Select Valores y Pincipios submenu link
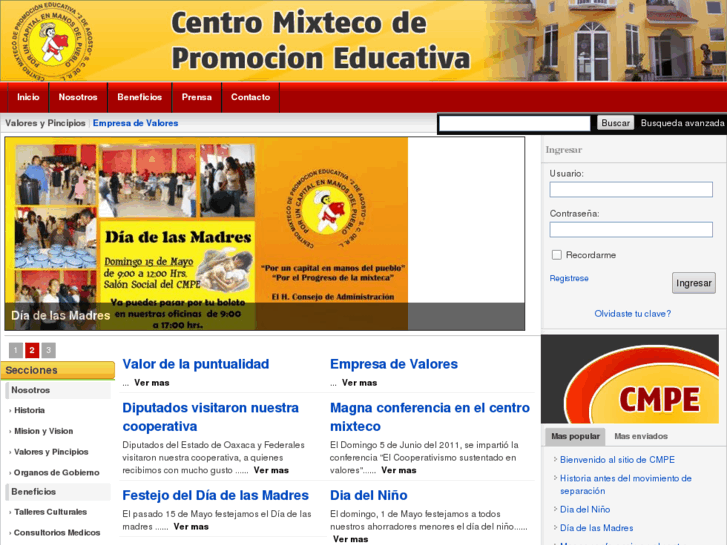 pos(45,123)
